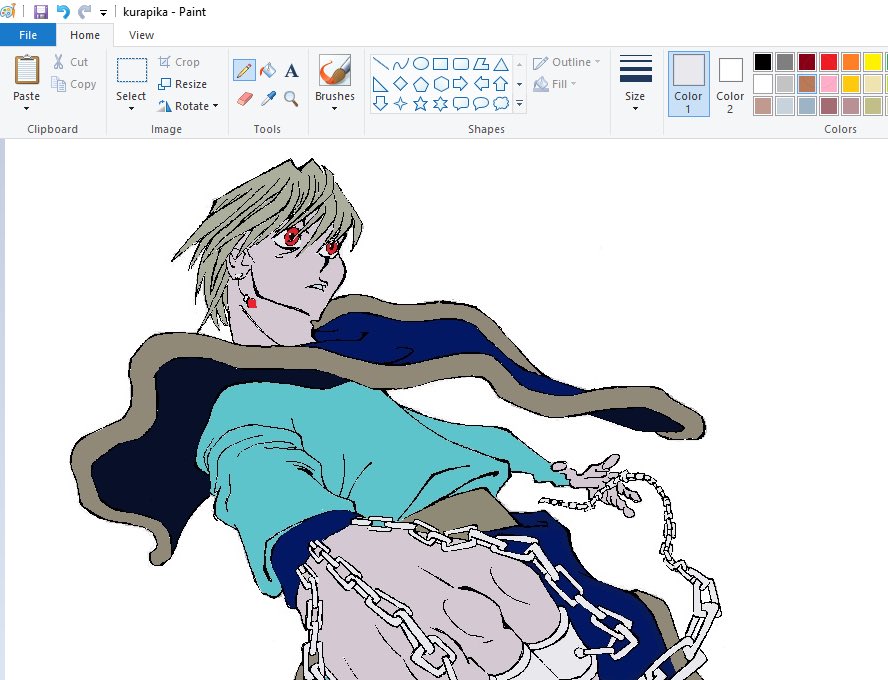The height and width of the screenshot is (680, 888).
Task: Open Customize Quick Access Toolbar dropdown
Action: coord(103,12)
